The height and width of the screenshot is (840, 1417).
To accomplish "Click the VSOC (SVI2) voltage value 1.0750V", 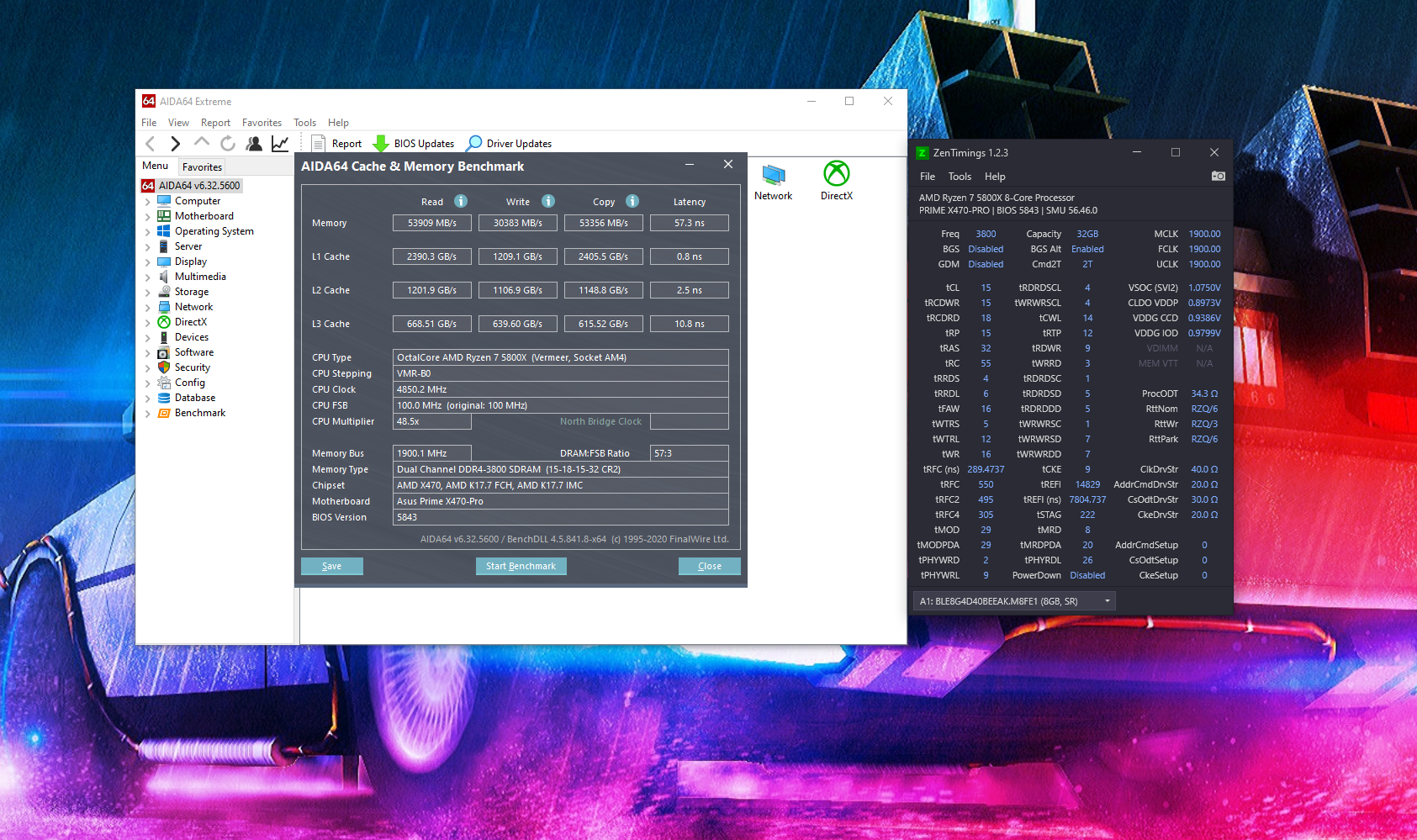I will [1204, 288].
